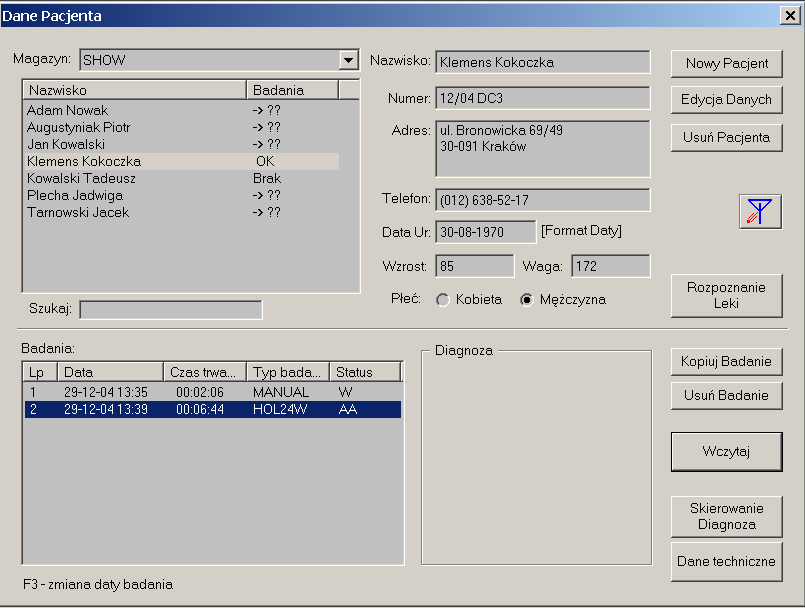The height and width of the screenshot is (608, 805).
Task: Click the Adres text area
Action: [543, 149]
